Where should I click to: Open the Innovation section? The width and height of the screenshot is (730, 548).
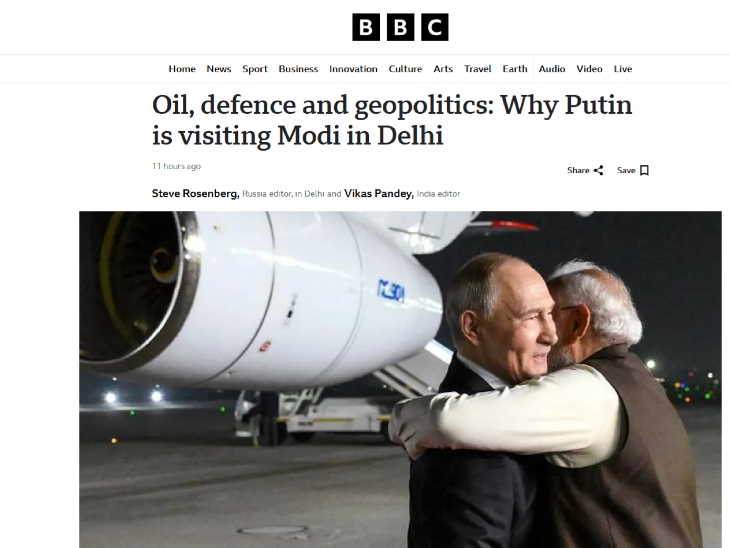pos(353,69)
